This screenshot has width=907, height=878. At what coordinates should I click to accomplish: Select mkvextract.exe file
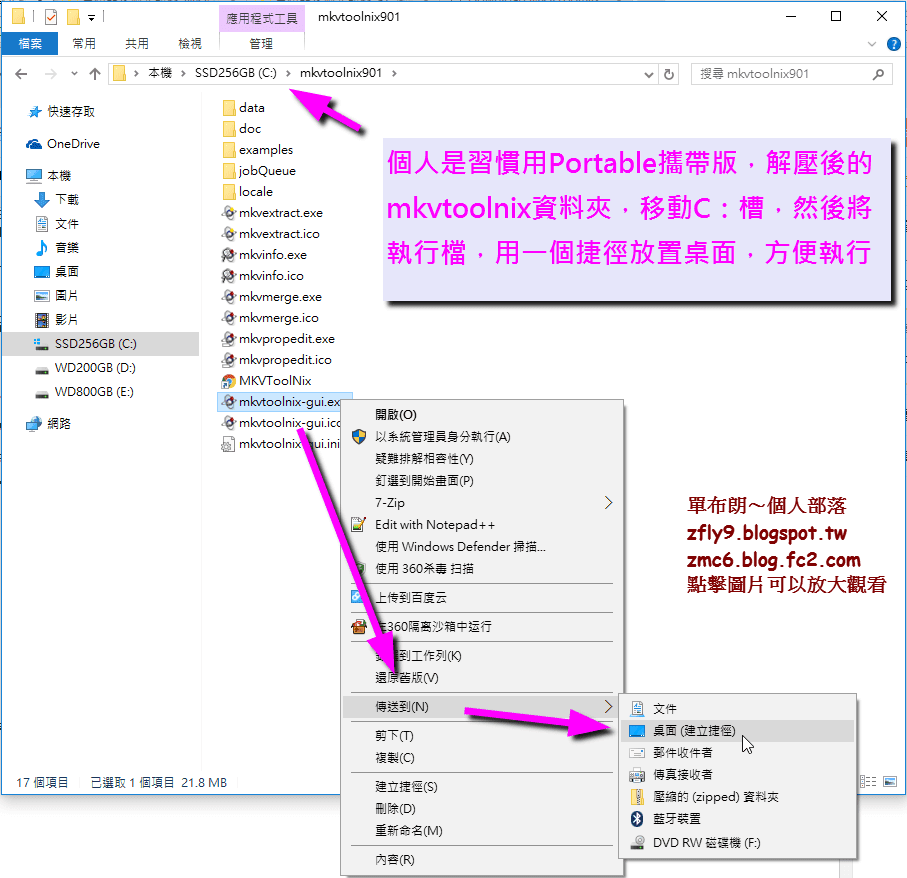[272, 213]
